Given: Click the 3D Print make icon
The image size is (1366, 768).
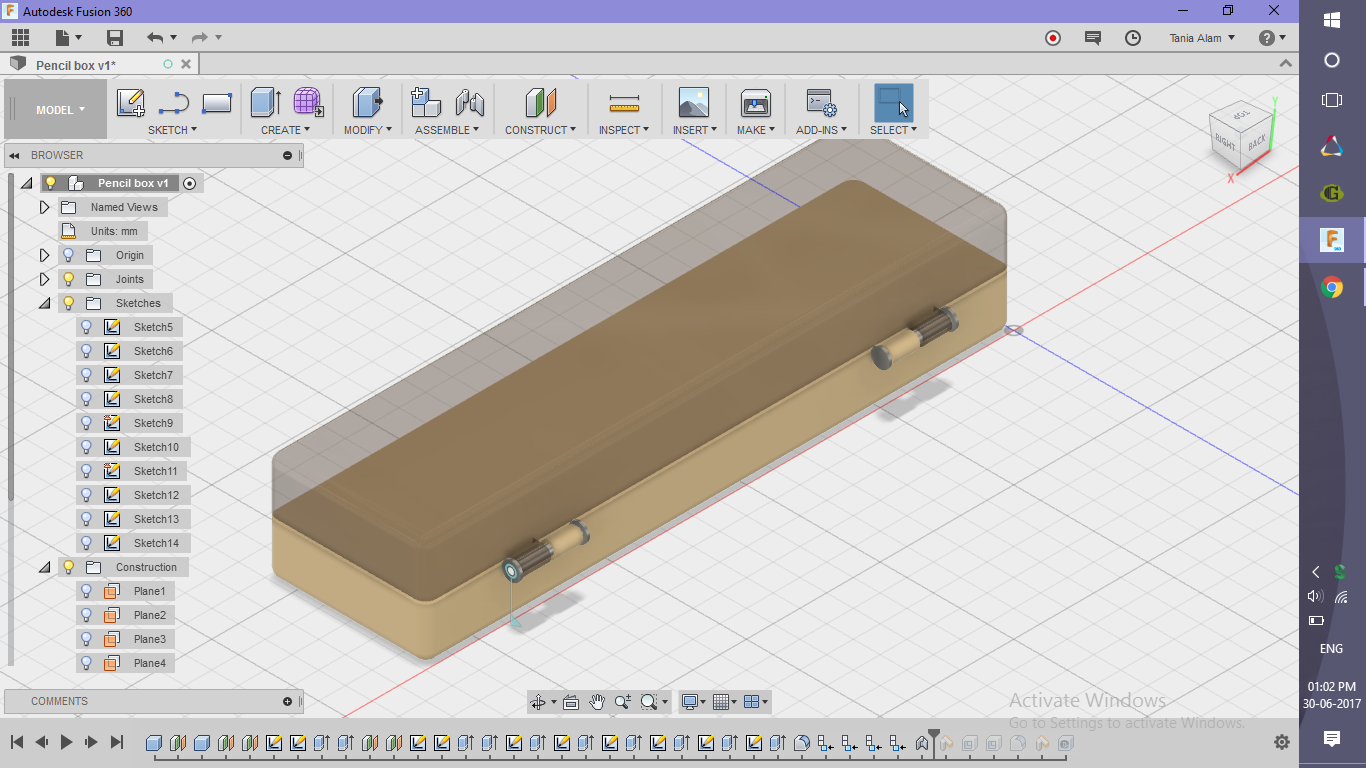Looking at the screenshot, I should coord(756,103).
